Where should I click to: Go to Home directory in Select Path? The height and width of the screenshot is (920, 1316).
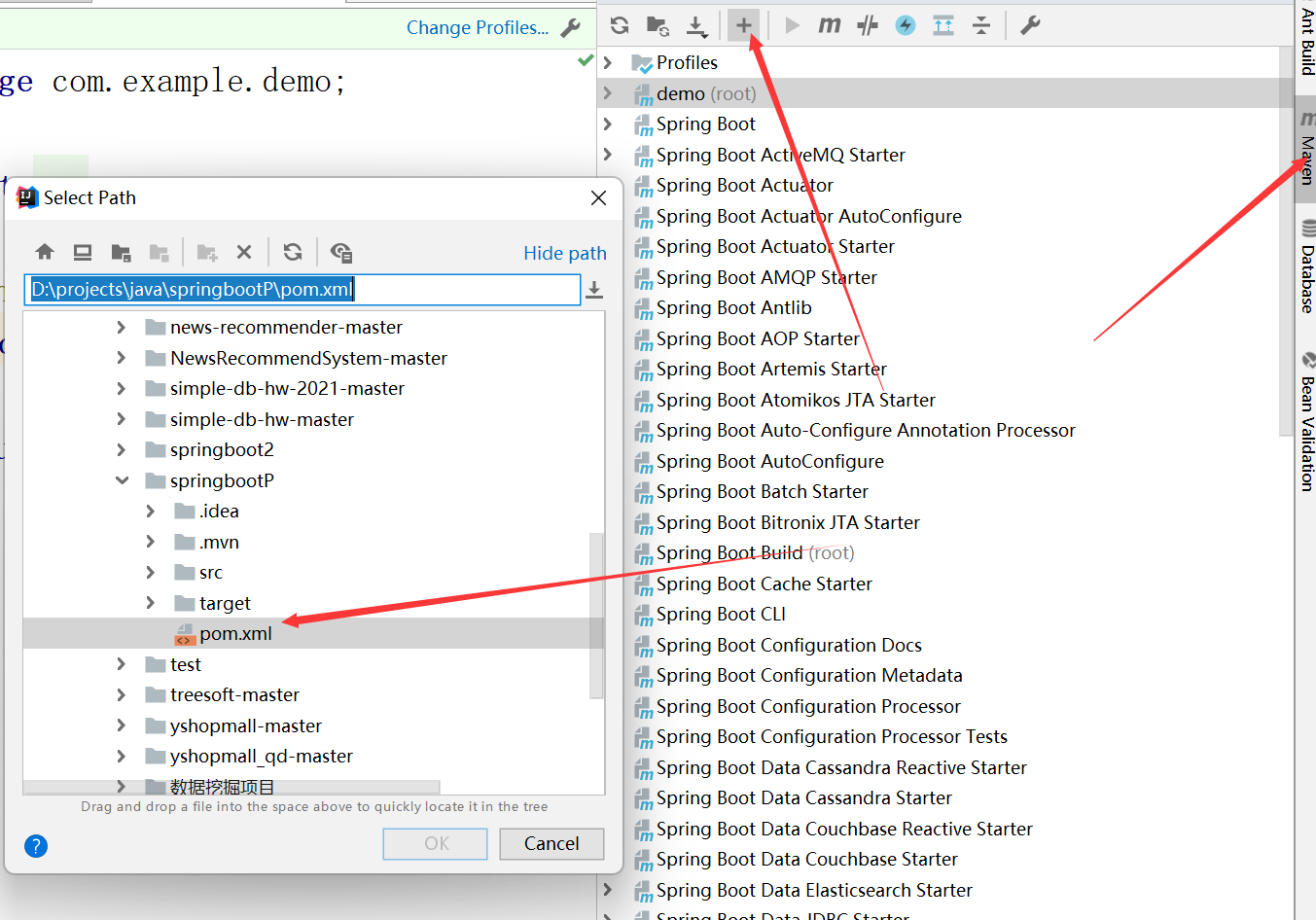pyautogui.click(x=45, y=252)
